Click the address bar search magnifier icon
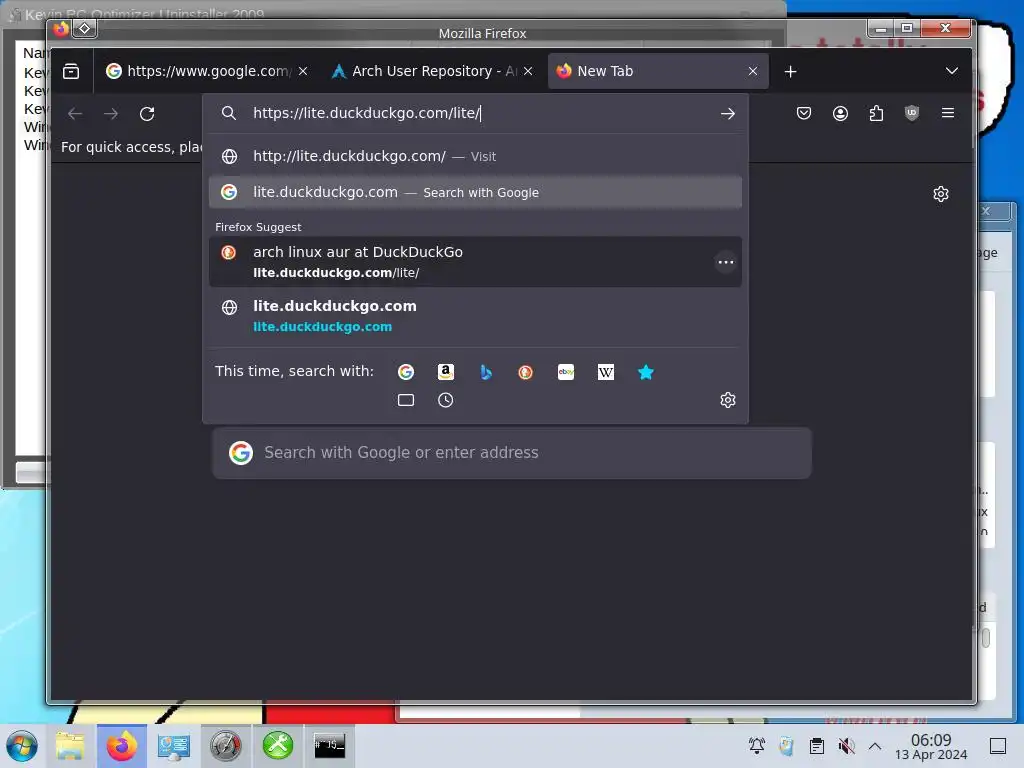Image resolution: width=1024 pixels, height=768 pixels. point(229,113)
